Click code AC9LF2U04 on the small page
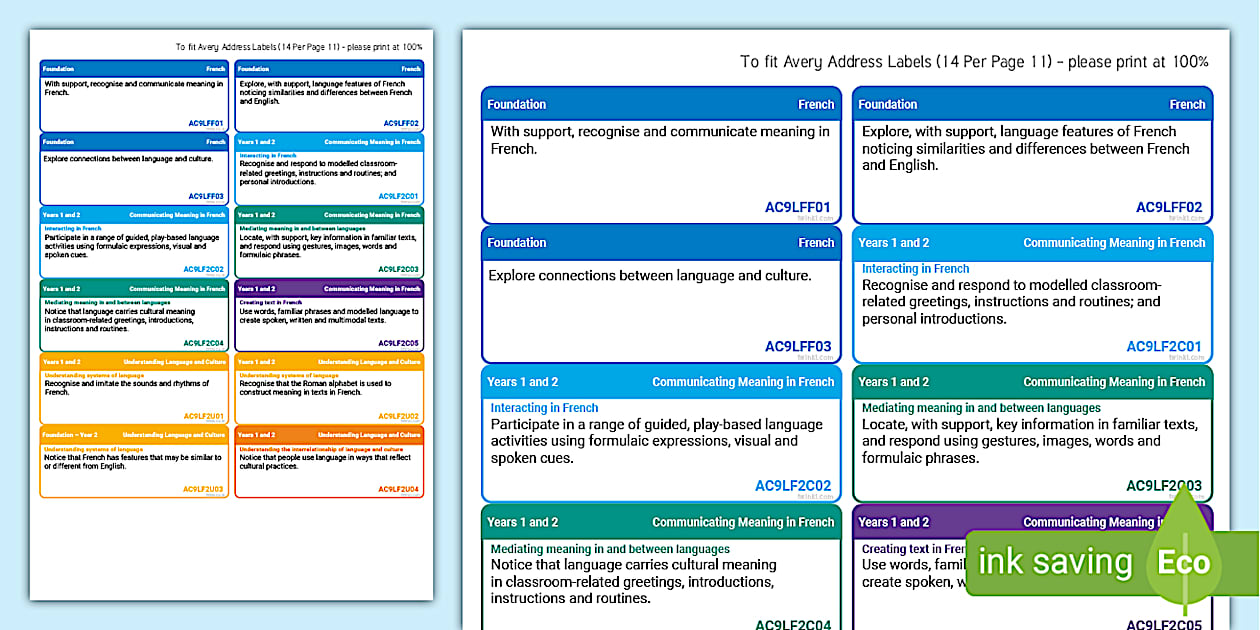 point(399,489)
